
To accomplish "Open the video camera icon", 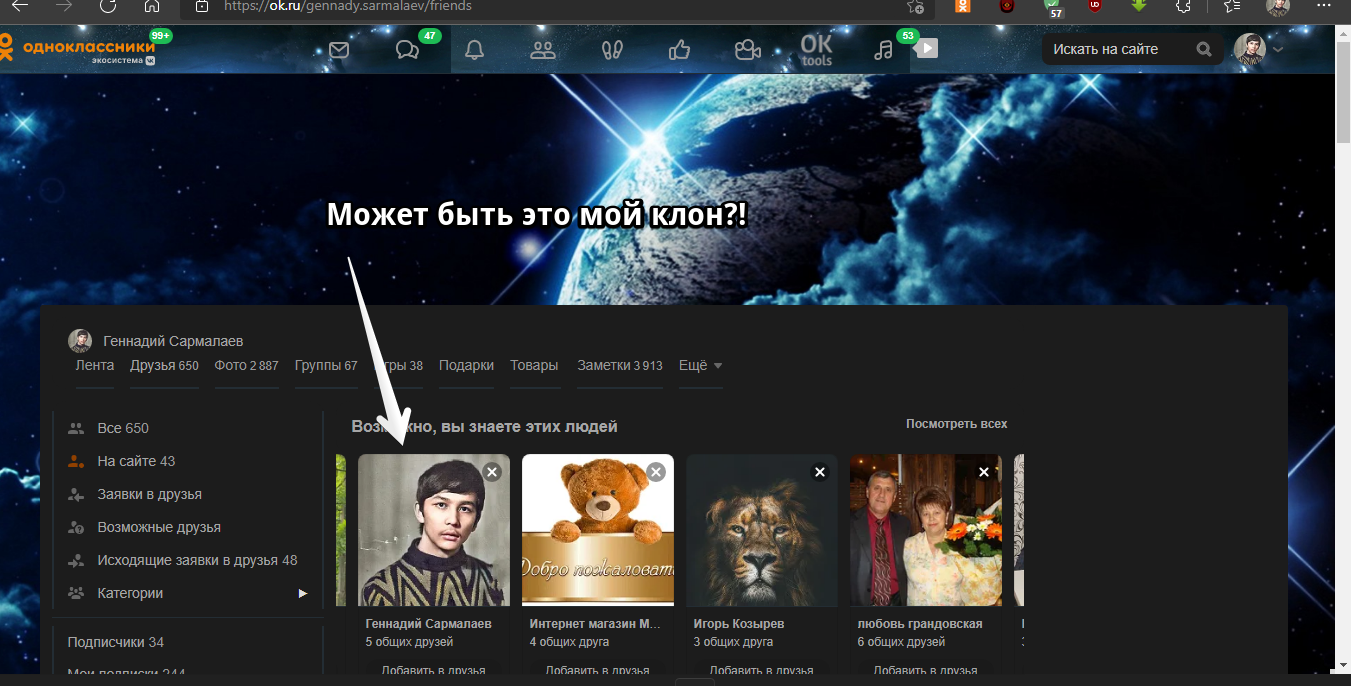I will click(x=747, y=50).
